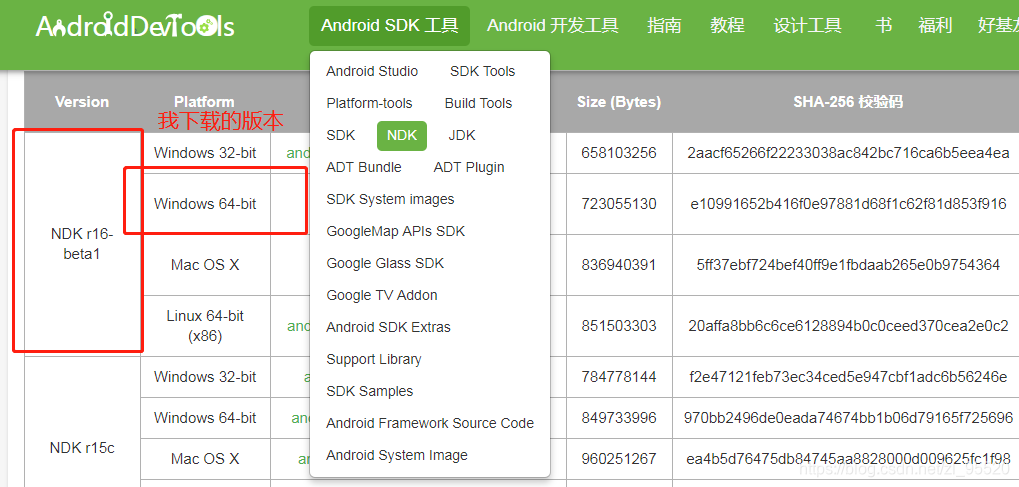Open Android Framework Source Code entry
The height and width of the screenshot is (487, 1019).
[x=430, y=423]
